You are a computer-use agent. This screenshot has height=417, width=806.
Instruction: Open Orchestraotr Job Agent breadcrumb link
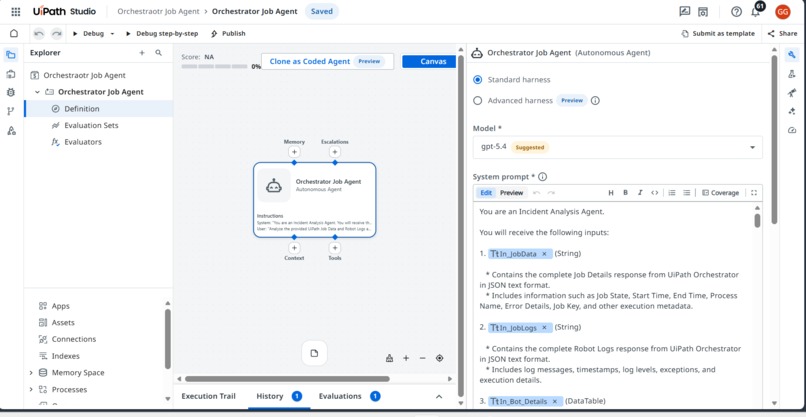pos(157,11)
